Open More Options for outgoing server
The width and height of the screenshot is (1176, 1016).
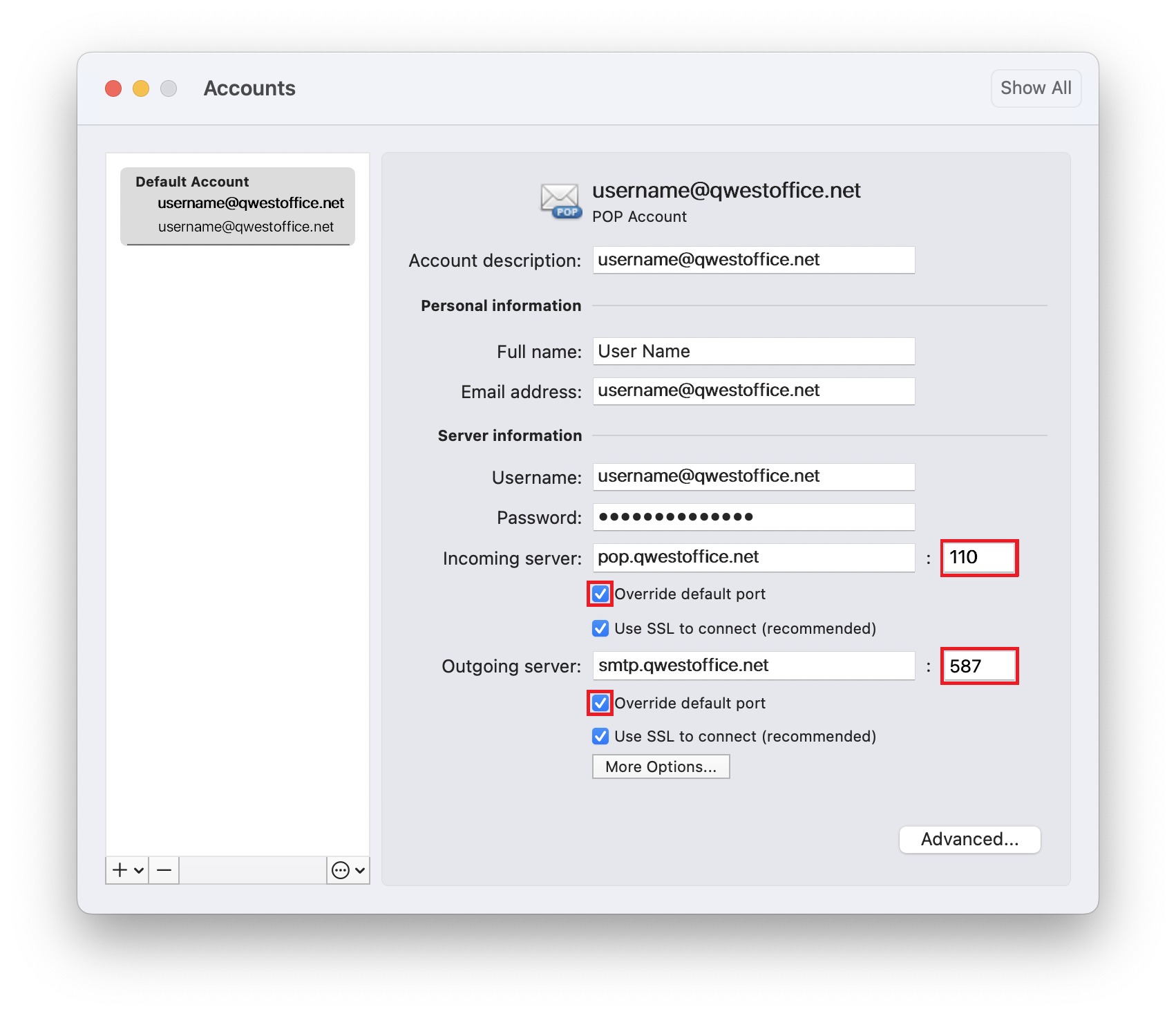point(661,766)
